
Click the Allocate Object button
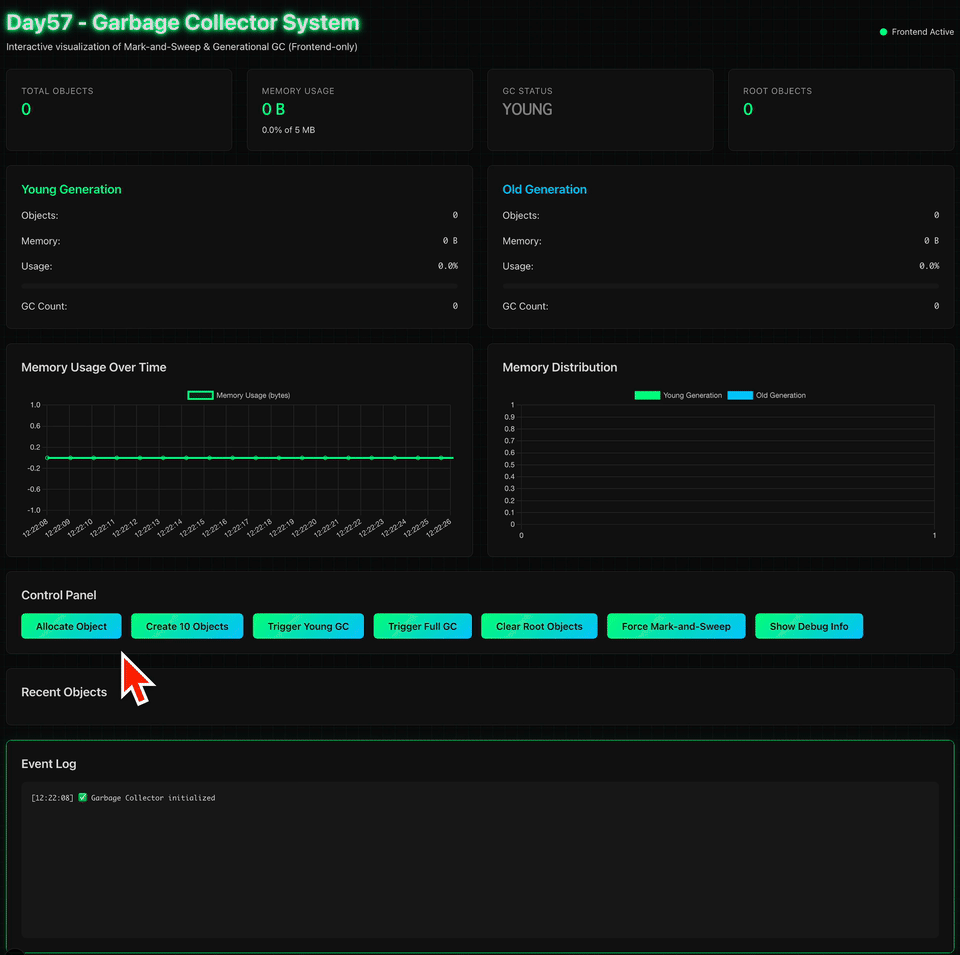pos(71,626)
